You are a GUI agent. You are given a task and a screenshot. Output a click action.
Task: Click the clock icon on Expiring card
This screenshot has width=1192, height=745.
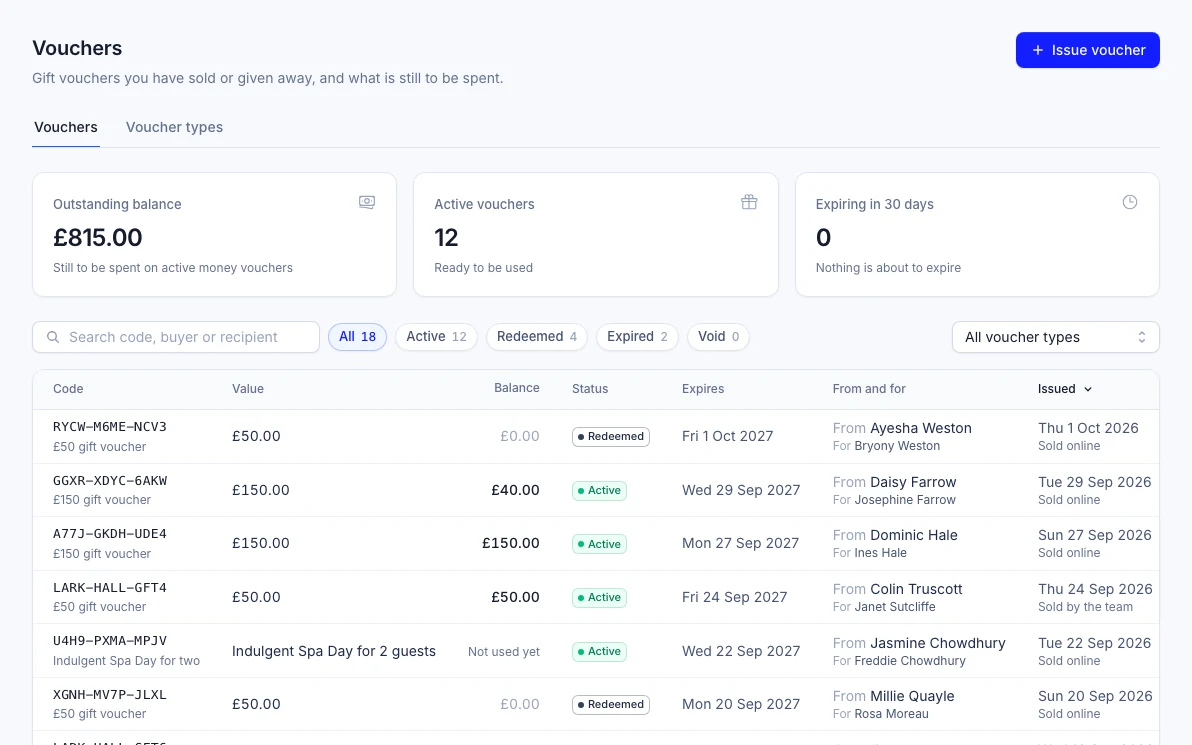point(1130,202)
